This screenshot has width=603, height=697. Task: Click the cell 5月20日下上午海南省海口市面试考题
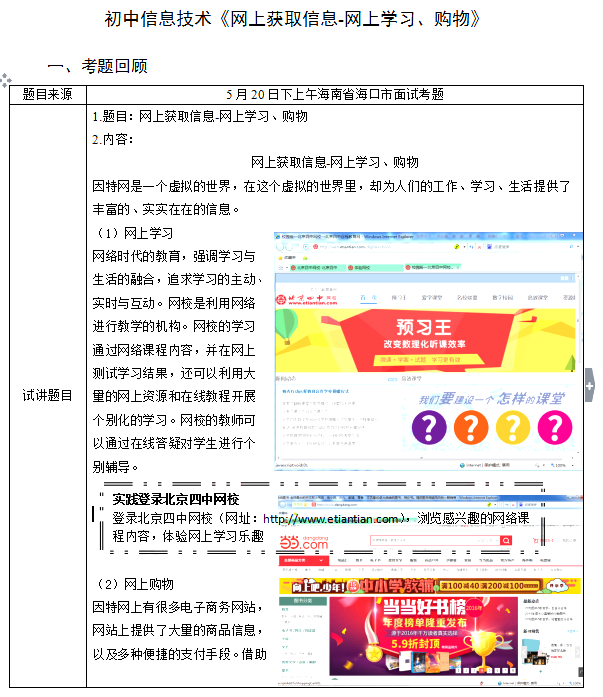click(335, 94)
